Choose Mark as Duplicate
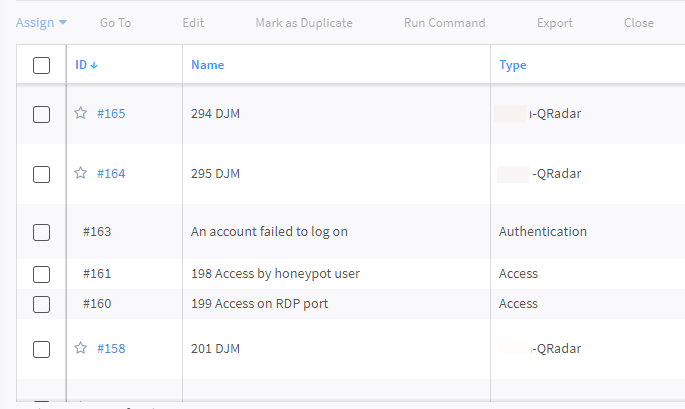Screen dimensions: 685x409 point(303,23)
